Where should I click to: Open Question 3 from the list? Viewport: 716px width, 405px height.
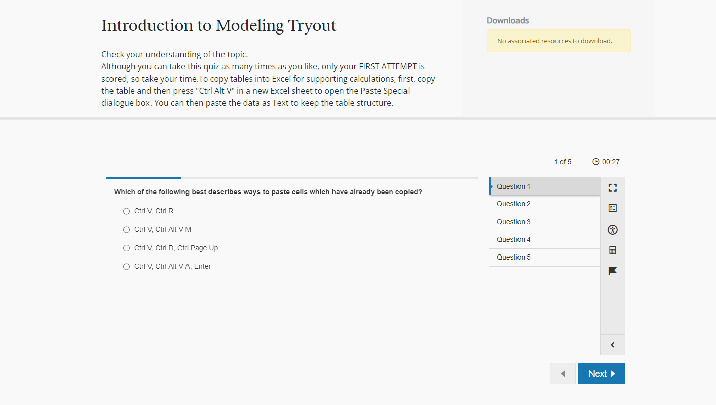tap(543, 221)
